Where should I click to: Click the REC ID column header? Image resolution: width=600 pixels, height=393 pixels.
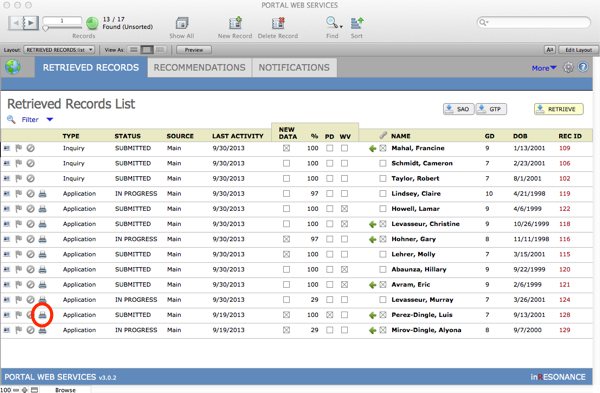(570, 136)
